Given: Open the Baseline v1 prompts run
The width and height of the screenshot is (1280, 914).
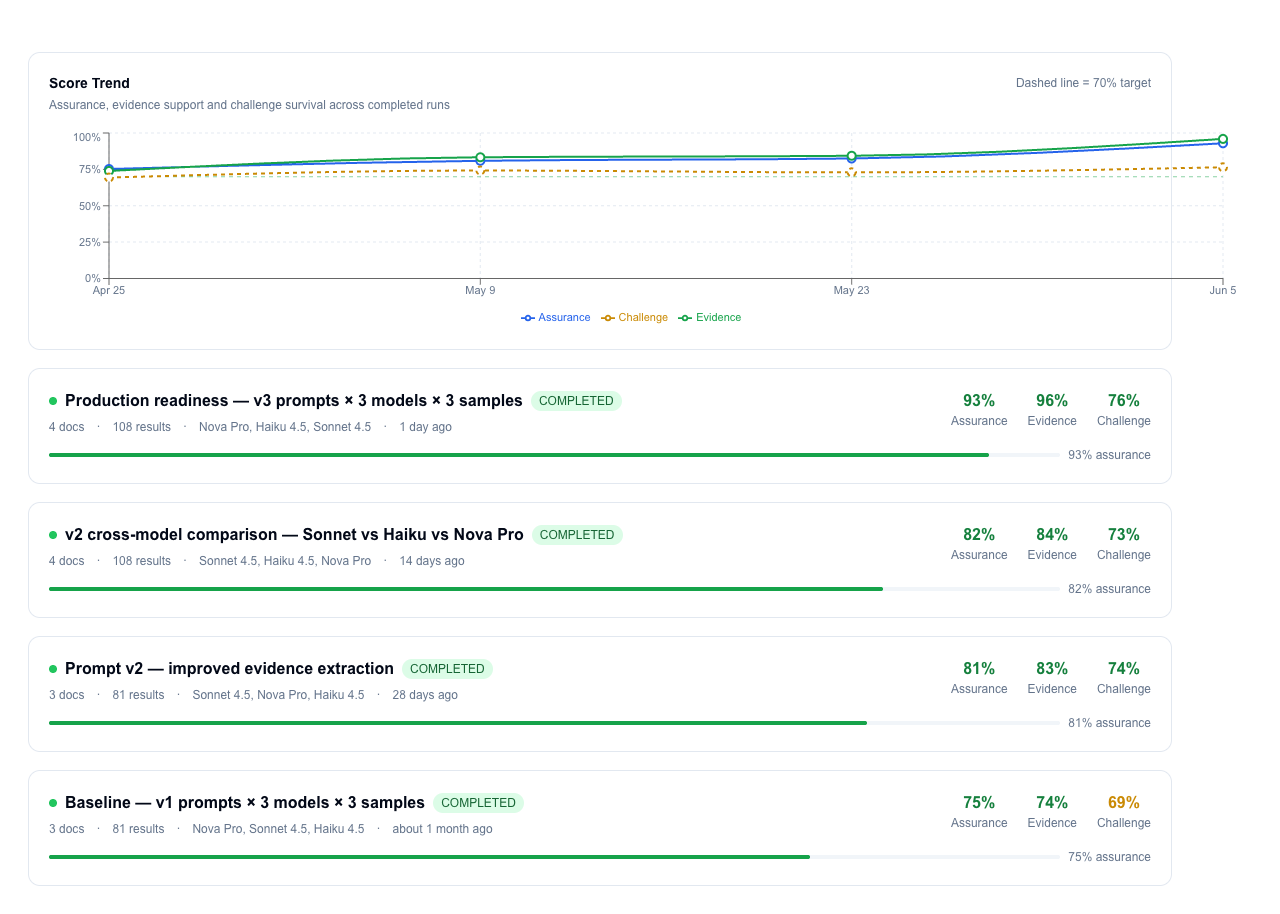Looking at the screenshot, I should pos(600,828).
